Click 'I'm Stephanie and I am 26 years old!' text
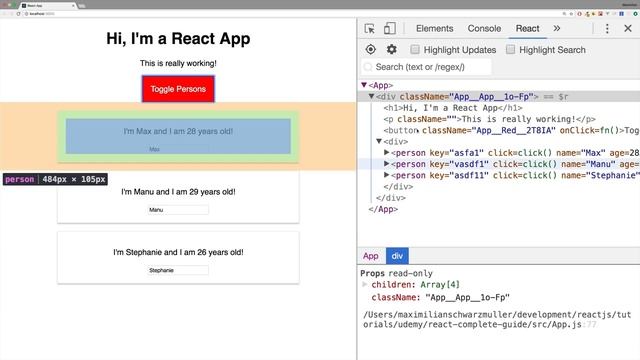Screen dimensions: 640x360 coord(178,252)
